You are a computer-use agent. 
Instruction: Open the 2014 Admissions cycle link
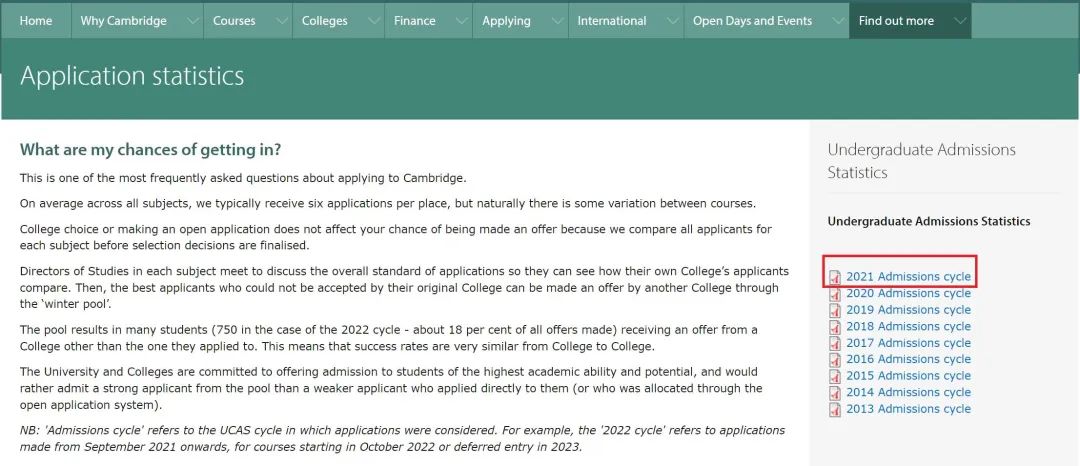coord(908,392)
